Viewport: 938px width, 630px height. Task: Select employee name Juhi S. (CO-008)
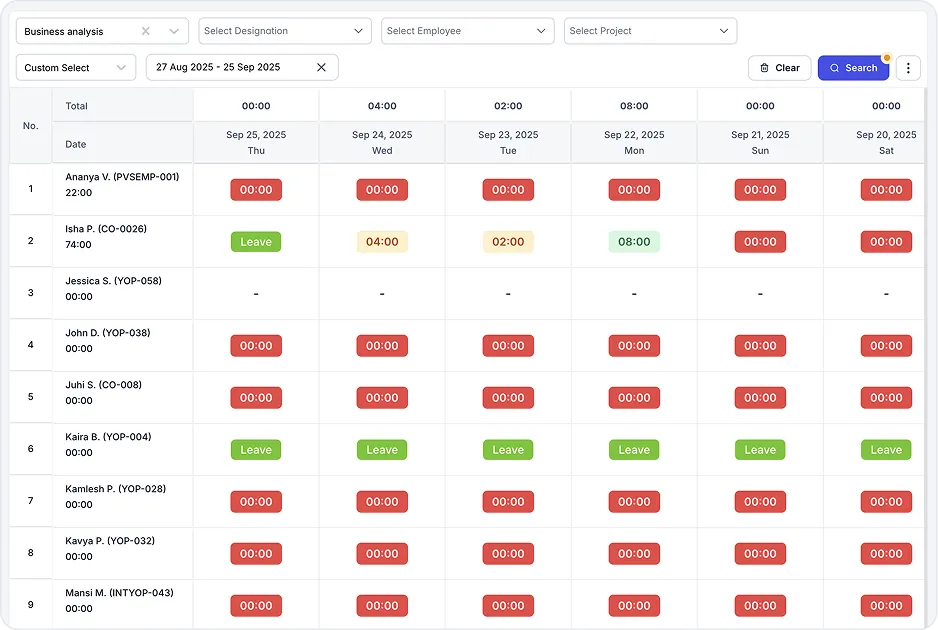pyautogui.click(x=103, y=385)
